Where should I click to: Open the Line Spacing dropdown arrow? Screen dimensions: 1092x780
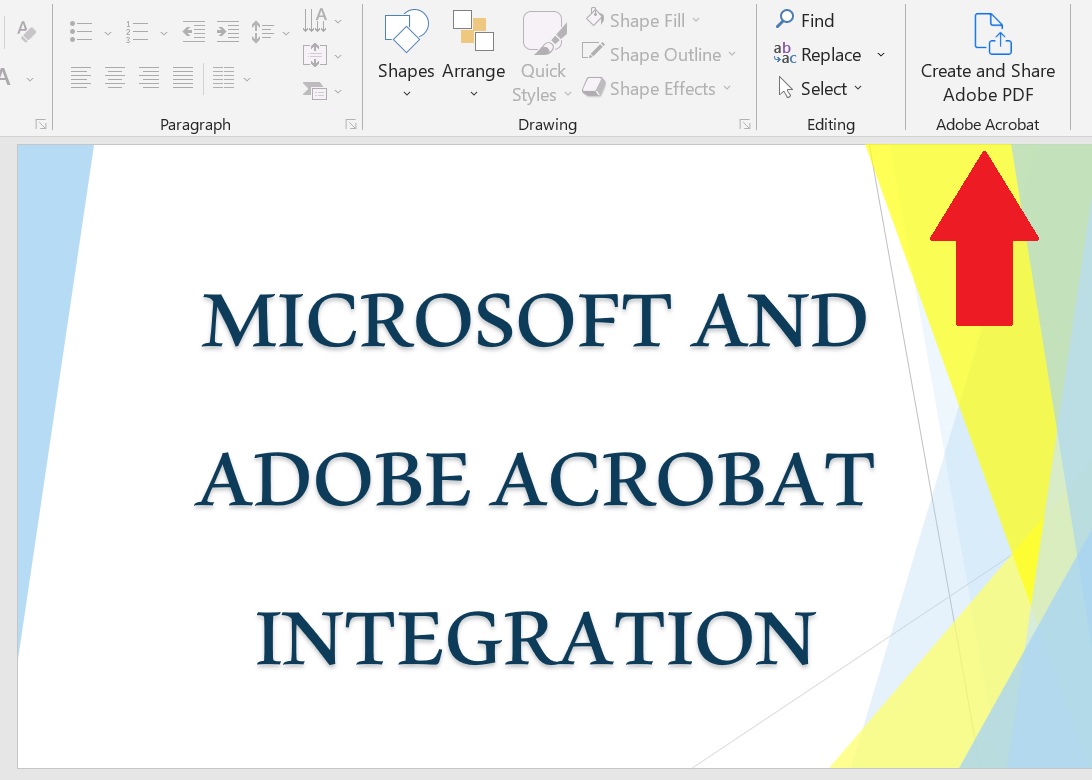[x=286, y=32]
